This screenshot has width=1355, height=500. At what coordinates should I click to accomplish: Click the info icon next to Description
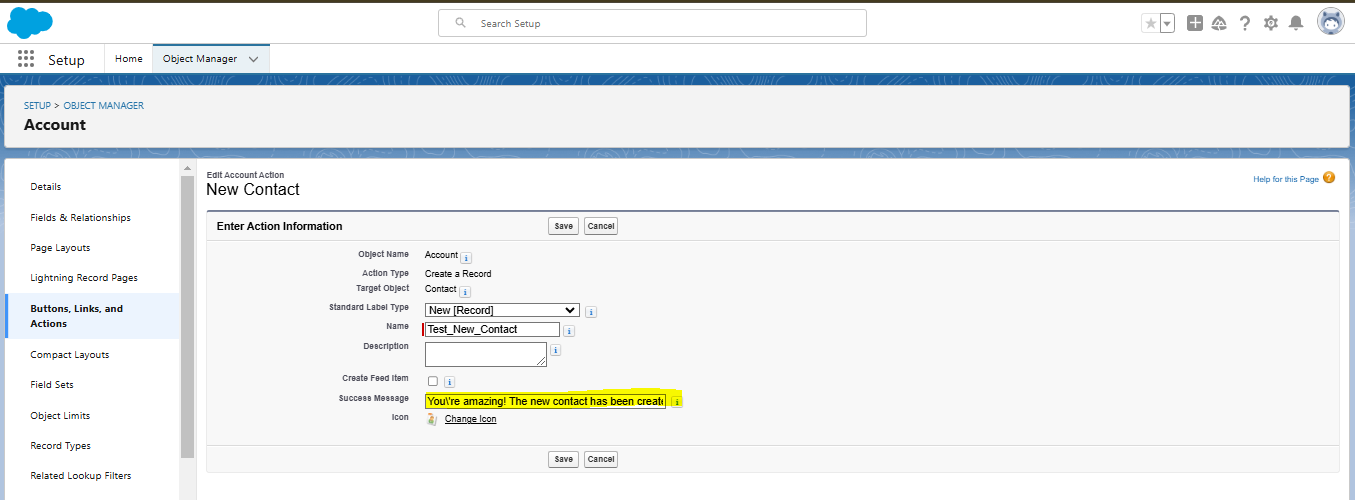[555, 350]
